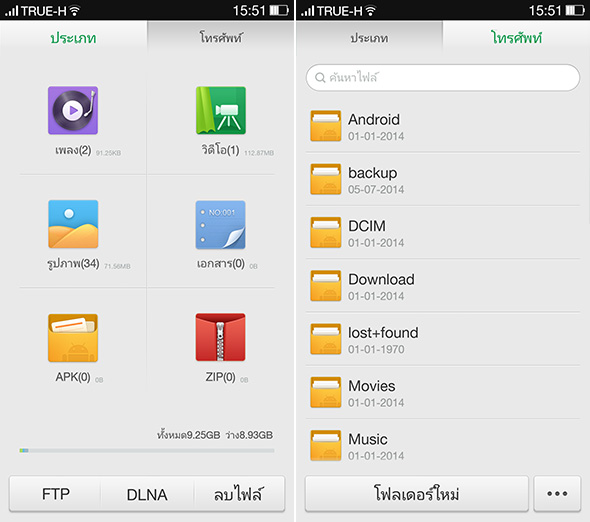
Task: Open the Movies folder
Action: (x=443, y=393)
